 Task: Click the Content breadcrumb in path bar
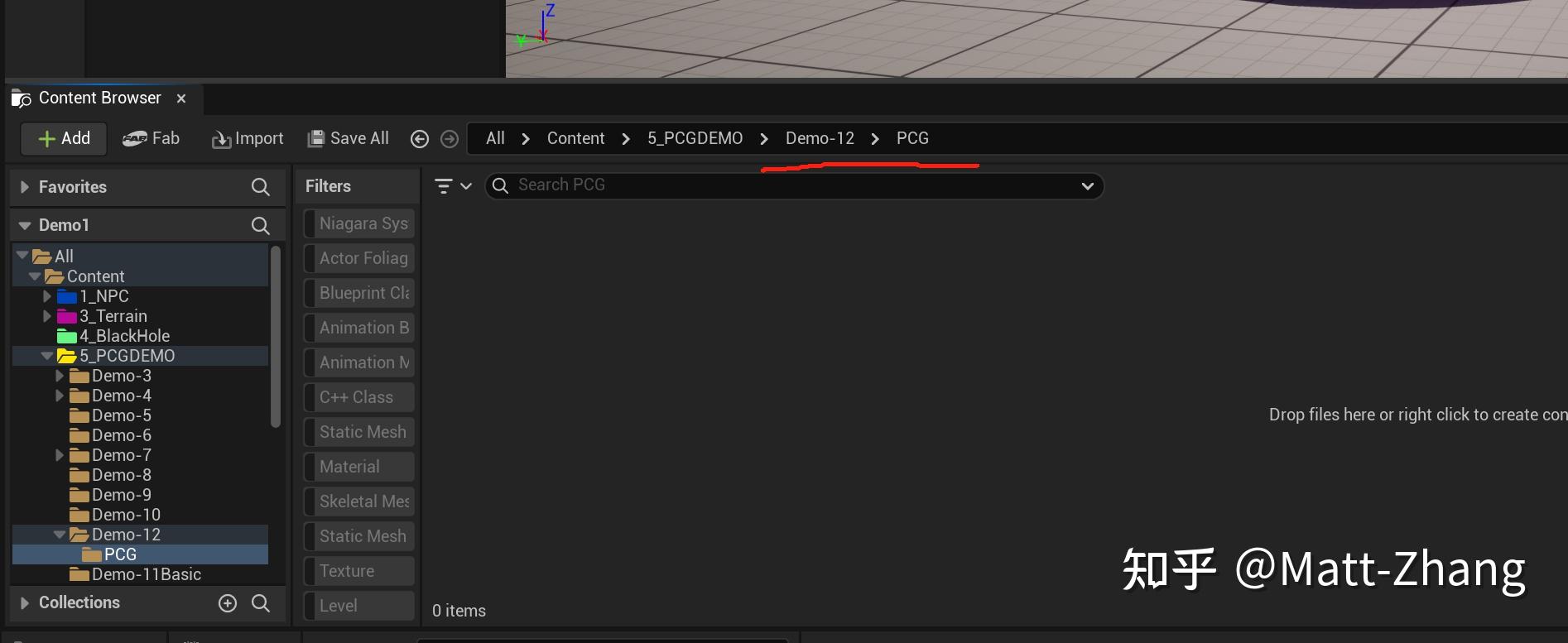[x=575, y=138]
